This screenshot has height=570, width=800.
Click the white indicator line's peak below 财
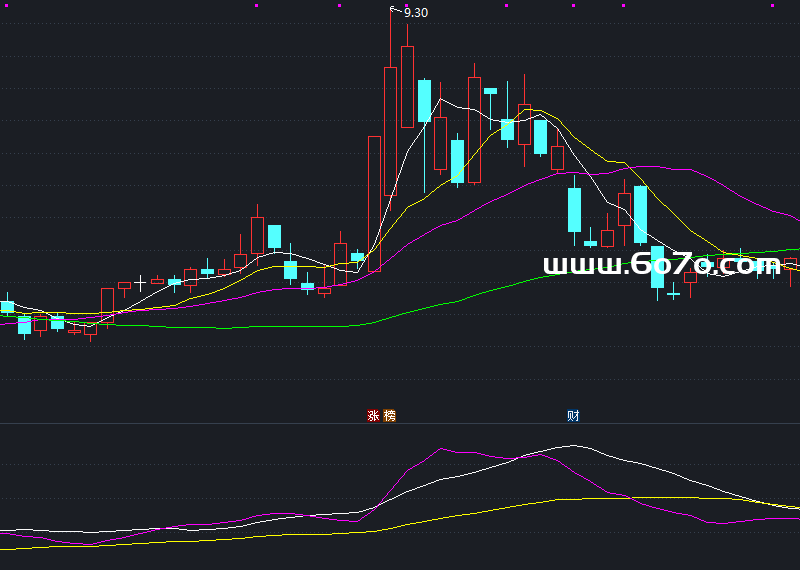coord(573,446)
